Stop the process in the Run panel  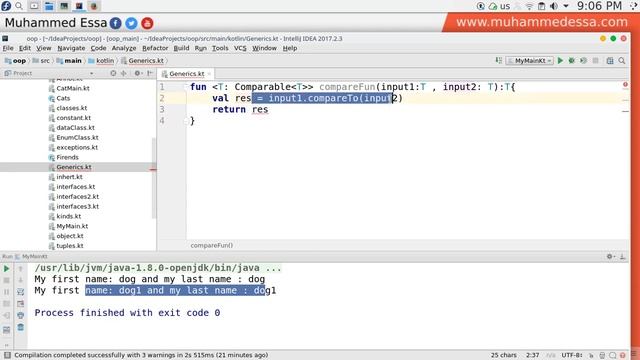(7, 280)
